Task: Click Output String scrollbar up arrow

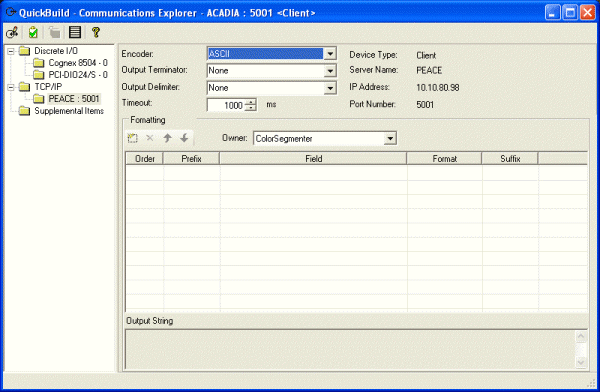Action: click(x=581, y=336)
